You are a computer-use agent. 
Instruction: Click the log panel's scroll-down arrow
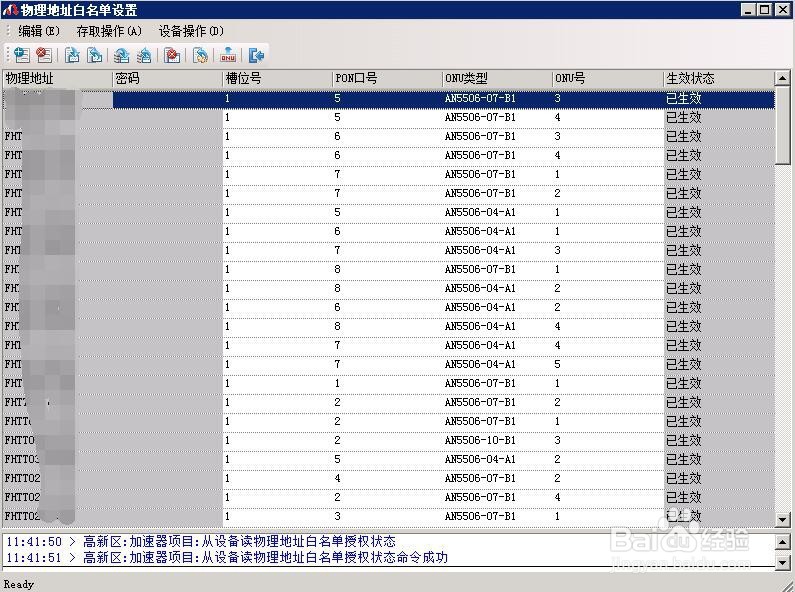click(x=782, y=561)
